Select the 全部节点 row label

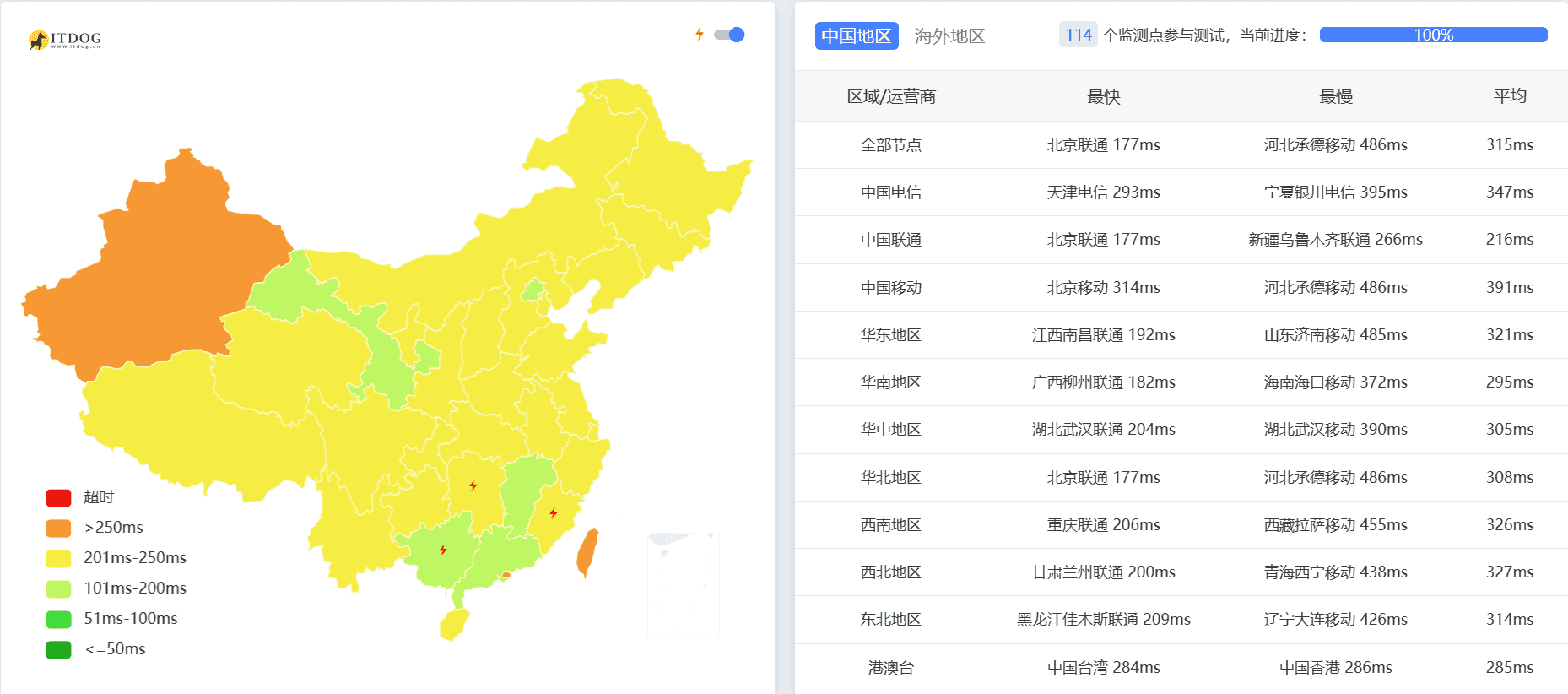[891, 145]
